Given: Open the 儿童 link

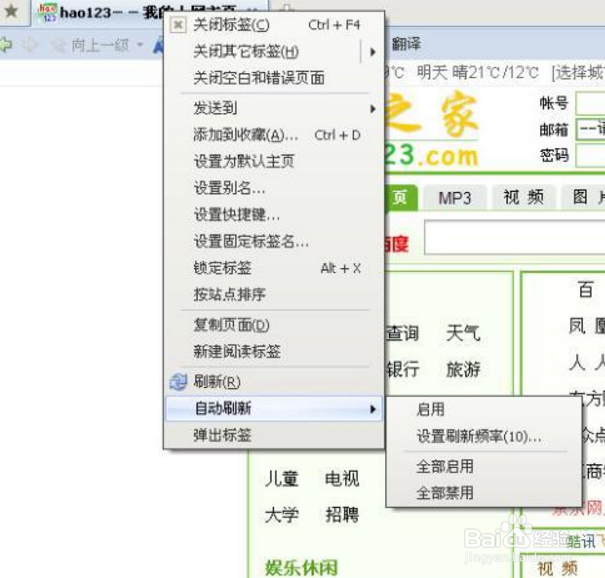Looking at the screenshot, I should [281, 478].
